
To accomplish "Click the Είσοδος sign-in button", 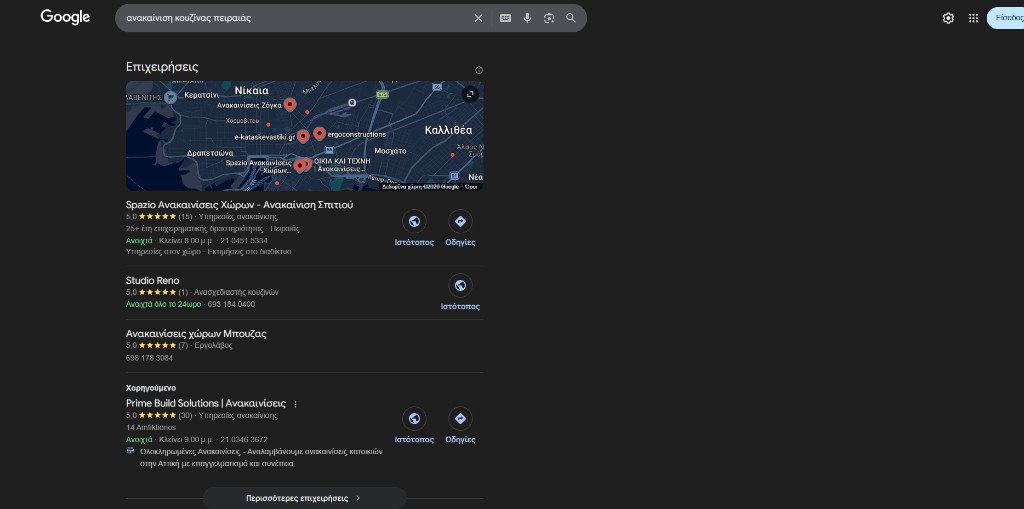I will point(1006,18).
